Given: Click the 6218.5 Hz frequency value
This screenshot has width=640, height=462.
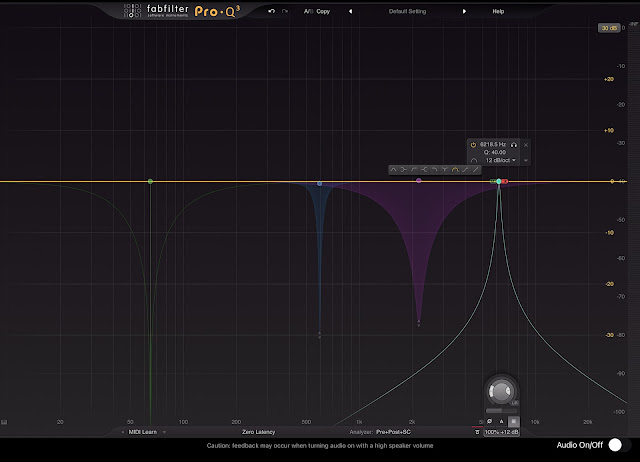Looking at the screenshot, I should click(493, 144).
